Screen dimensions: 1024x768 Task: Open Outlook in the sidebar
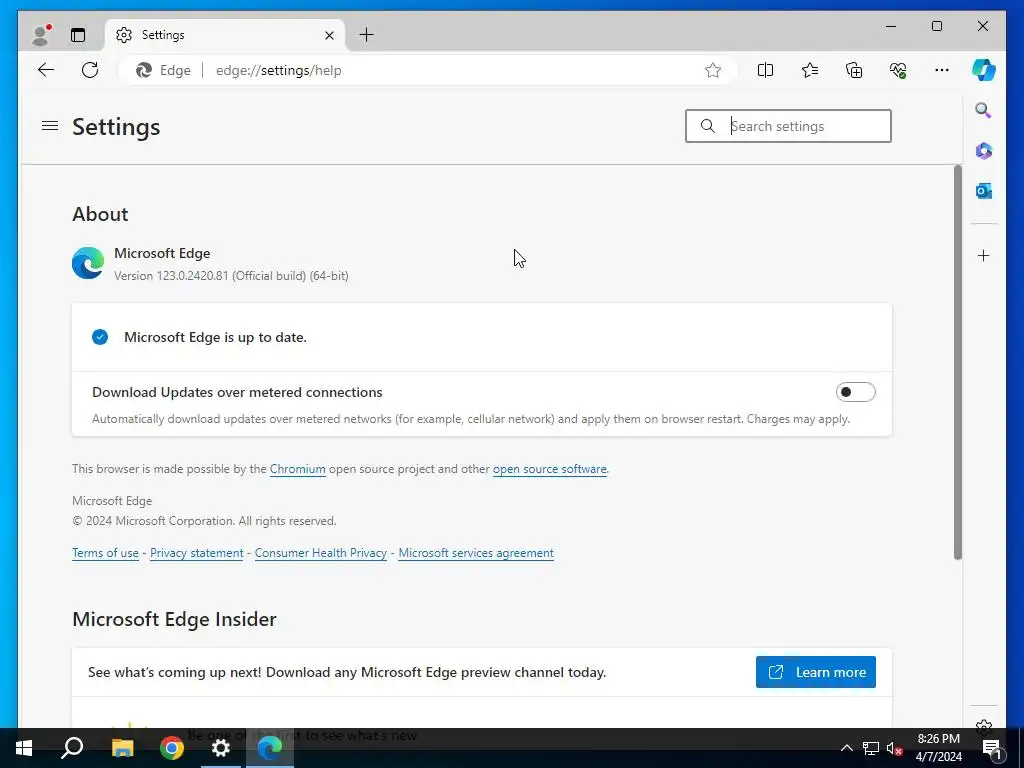[x=984, y=191]
